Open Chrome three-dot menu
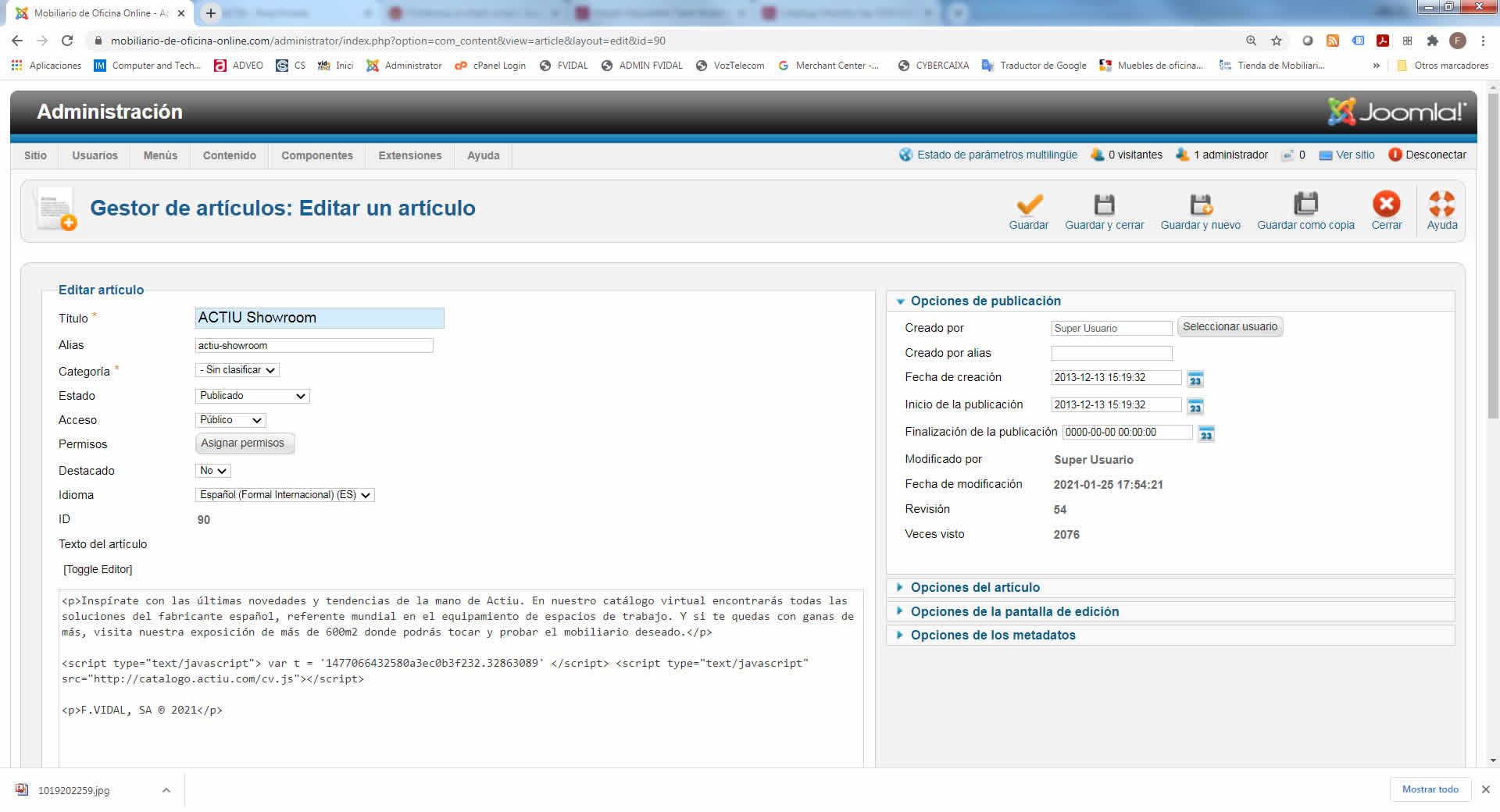This screenshot has width=1500, height=812. point(1483,41)
